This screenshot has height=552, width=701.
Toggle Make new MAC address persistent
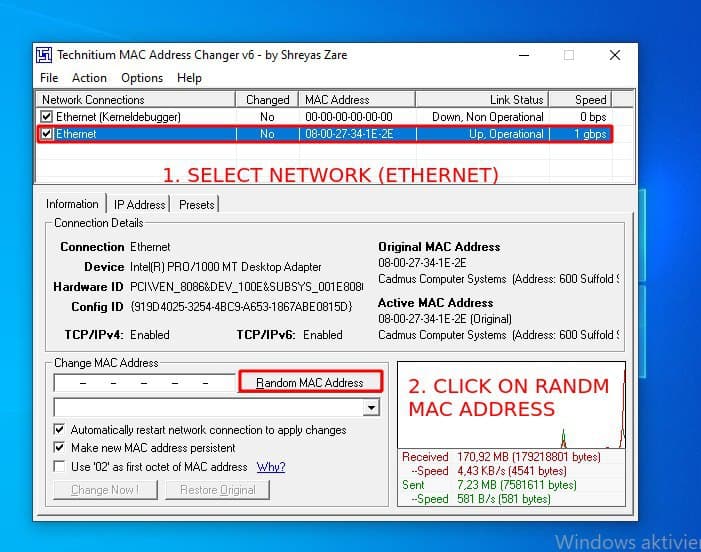60,448
